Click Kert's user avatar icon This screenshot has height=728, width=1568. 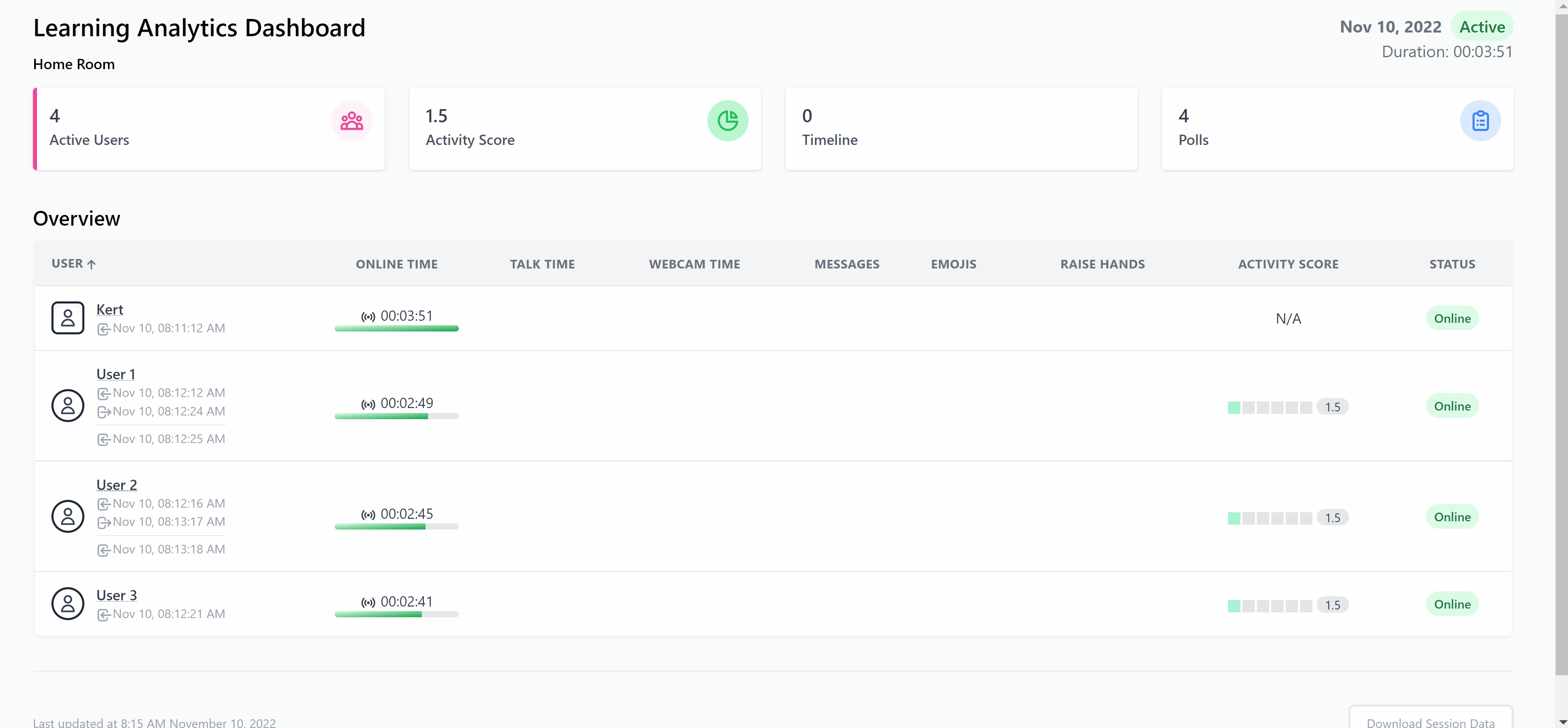pyautogui.click(x=67, y=317)
